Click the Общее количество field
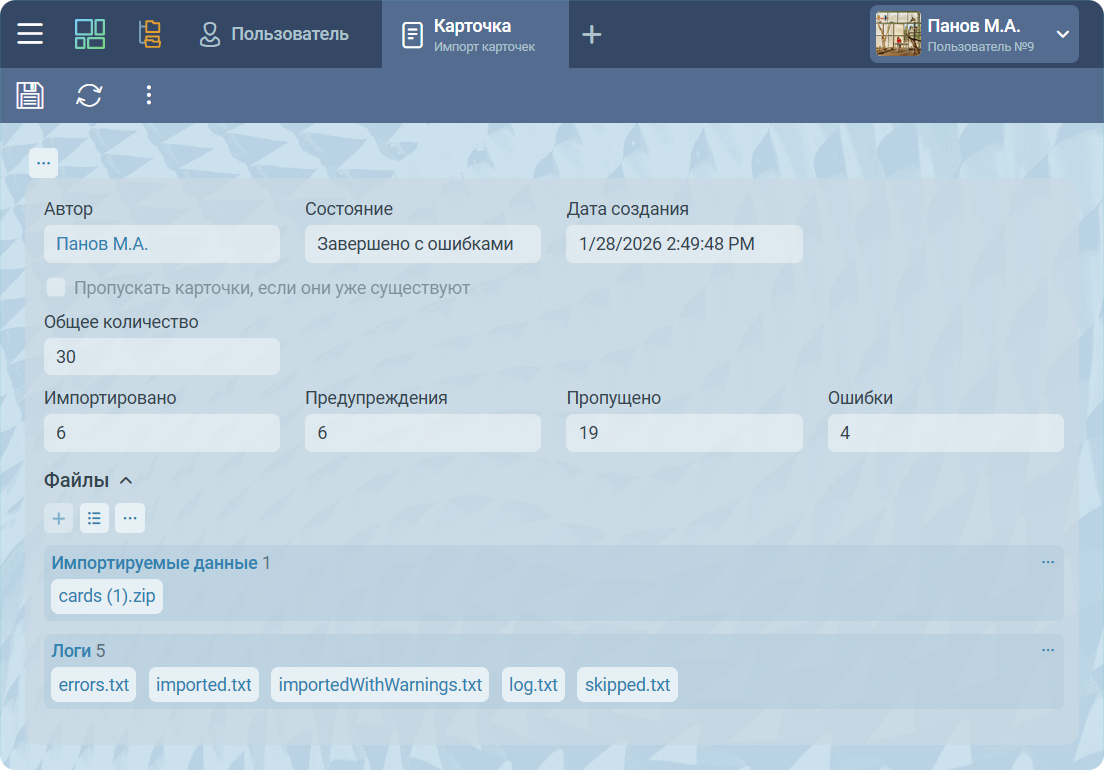This screenshot has height=770, width=1104. point(161,357)
